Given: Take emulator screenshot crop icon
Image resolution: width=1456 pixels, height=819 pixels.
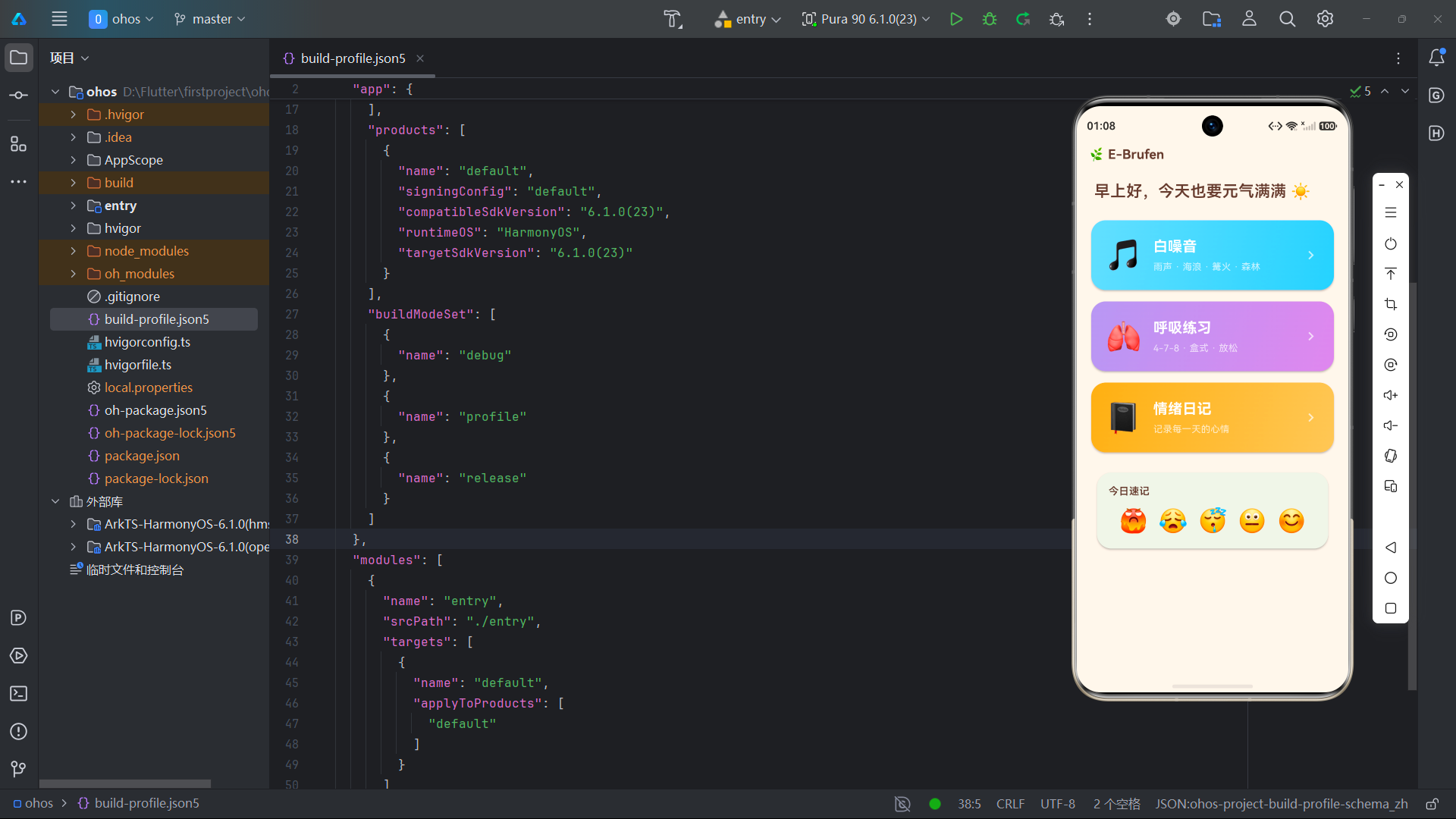Looking at the screenshot, I should tap(1390, 304).
